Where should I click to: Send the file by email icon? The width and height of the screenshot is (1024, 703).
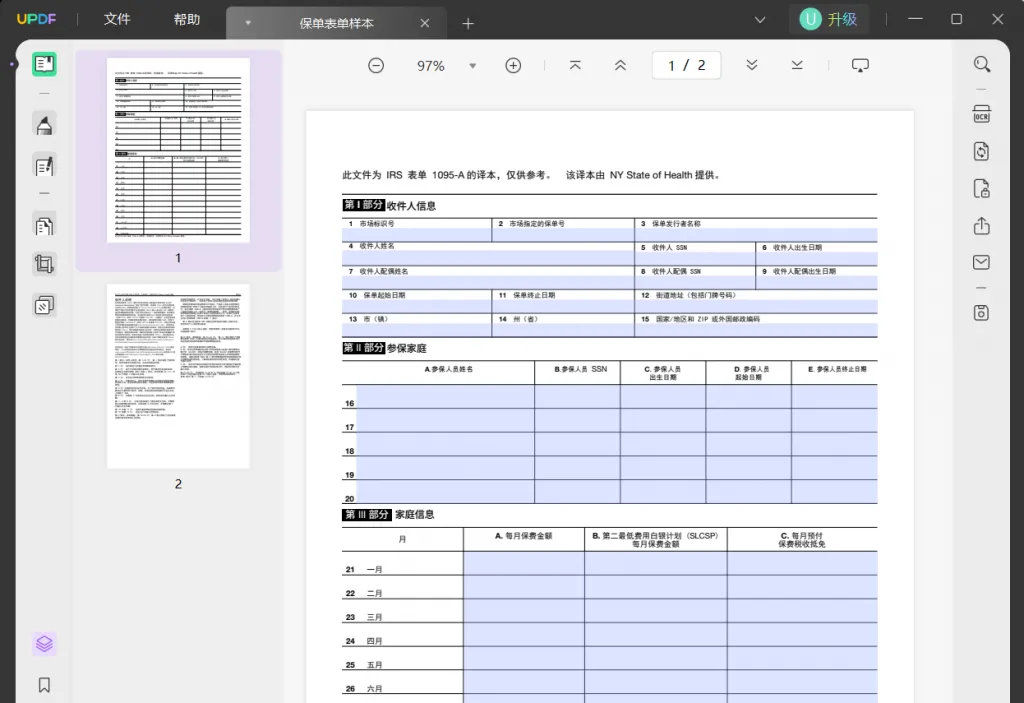(981, 263)
